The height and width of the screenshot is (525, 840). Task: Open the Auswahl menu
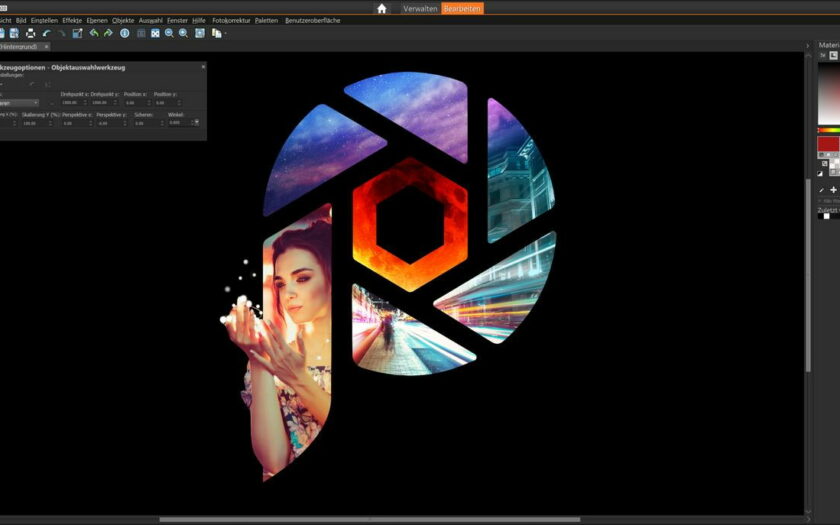click(151, 20)
